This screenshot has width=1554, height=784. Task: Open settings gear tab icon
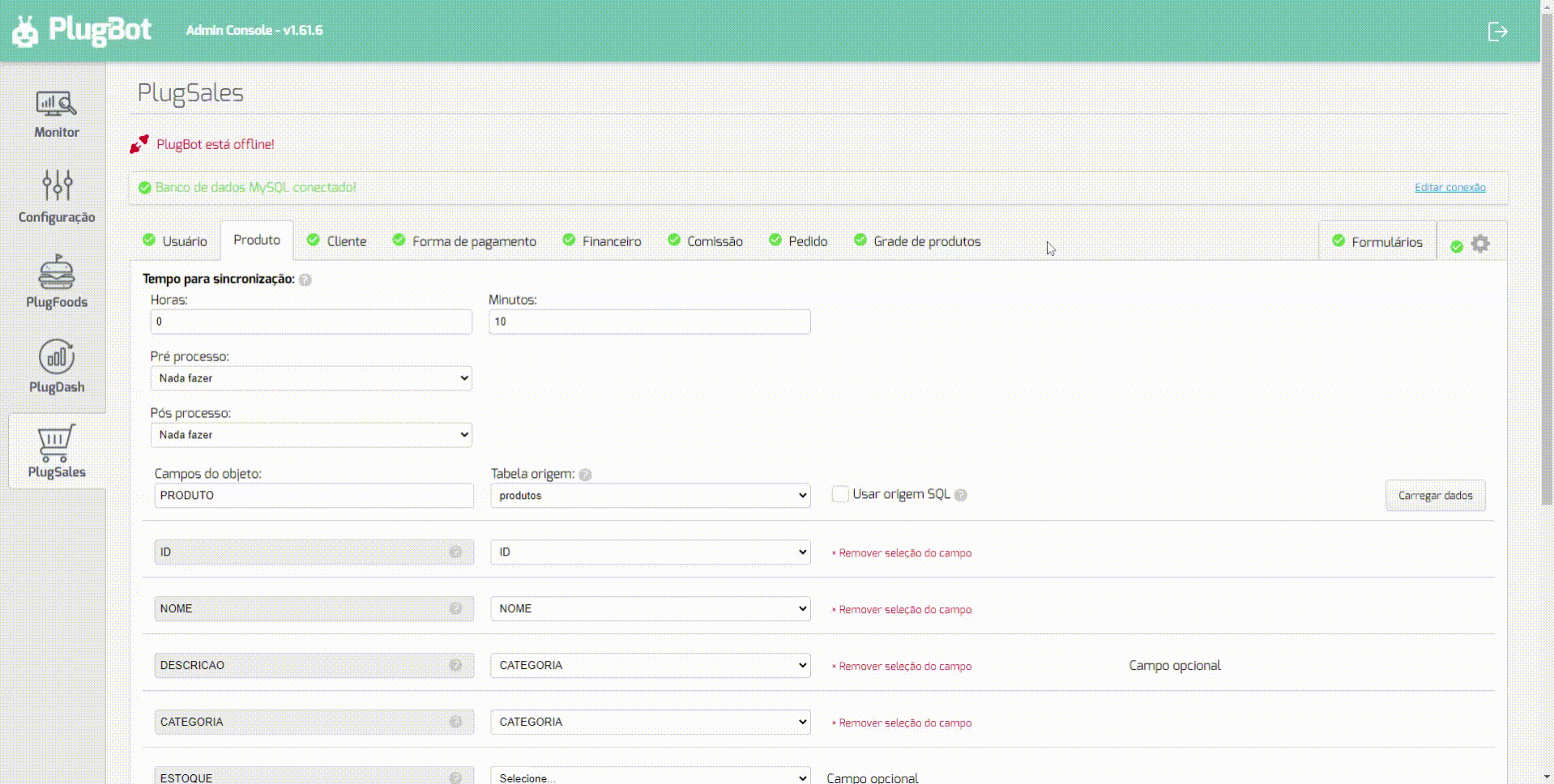pyautogui.click(x=1480, y=244)
